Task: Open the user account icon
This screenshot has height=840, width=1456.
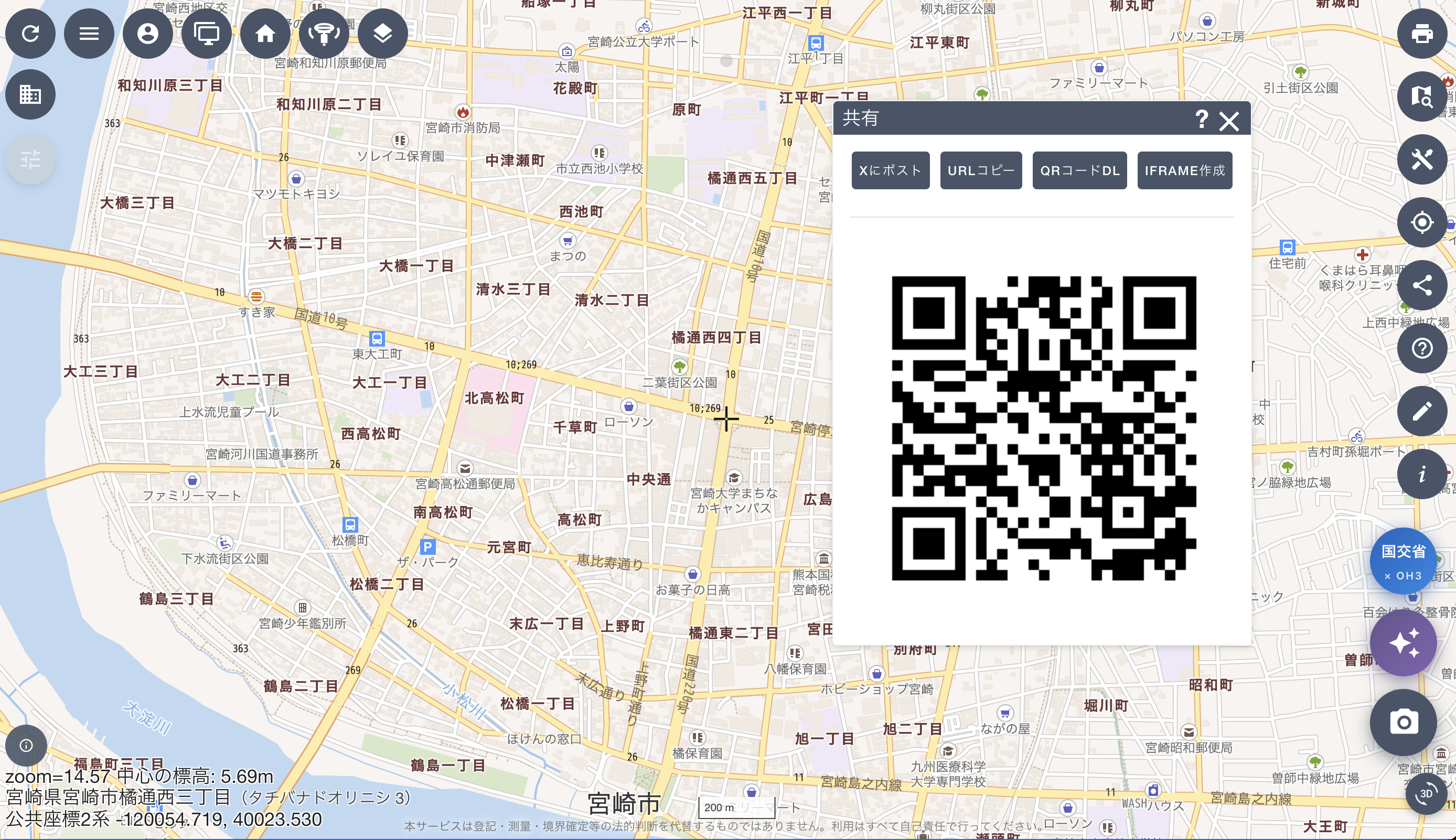Action: click(x=148, y=34)
